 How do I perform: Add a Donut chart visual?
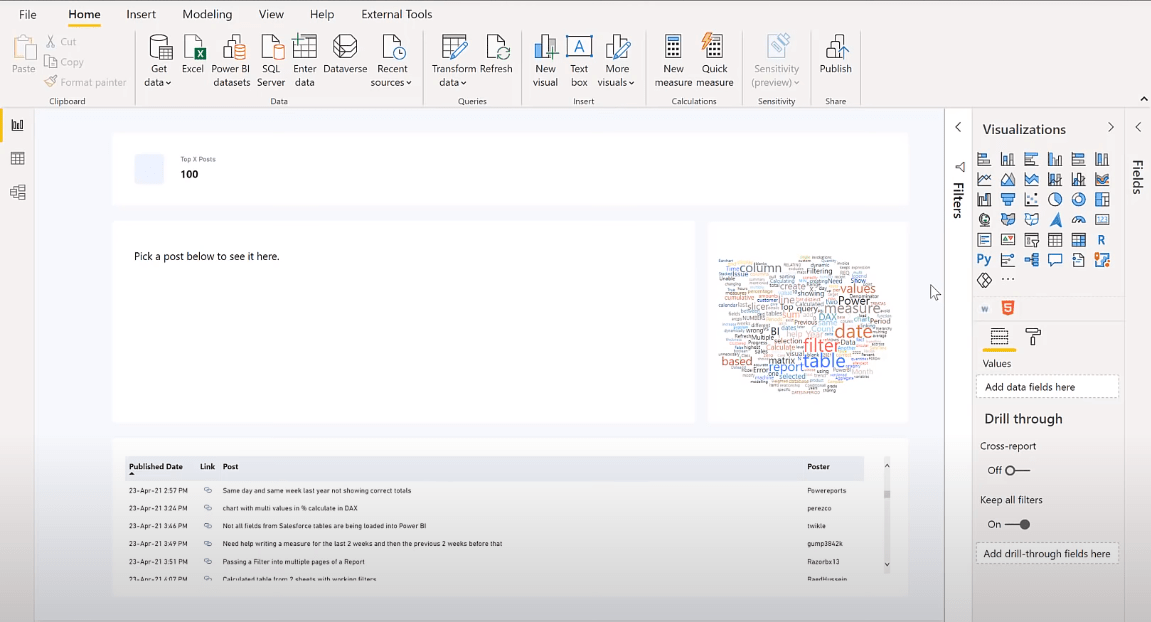[x=1078, y=199]
